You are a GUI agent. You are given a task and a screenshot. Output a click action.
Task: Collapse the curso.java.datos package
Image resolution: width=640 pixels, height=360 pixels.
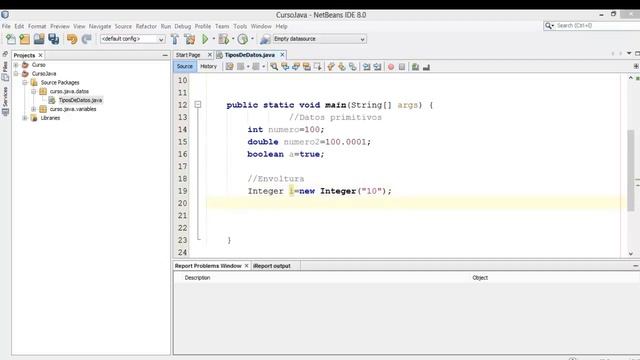[x=34, y=91]
